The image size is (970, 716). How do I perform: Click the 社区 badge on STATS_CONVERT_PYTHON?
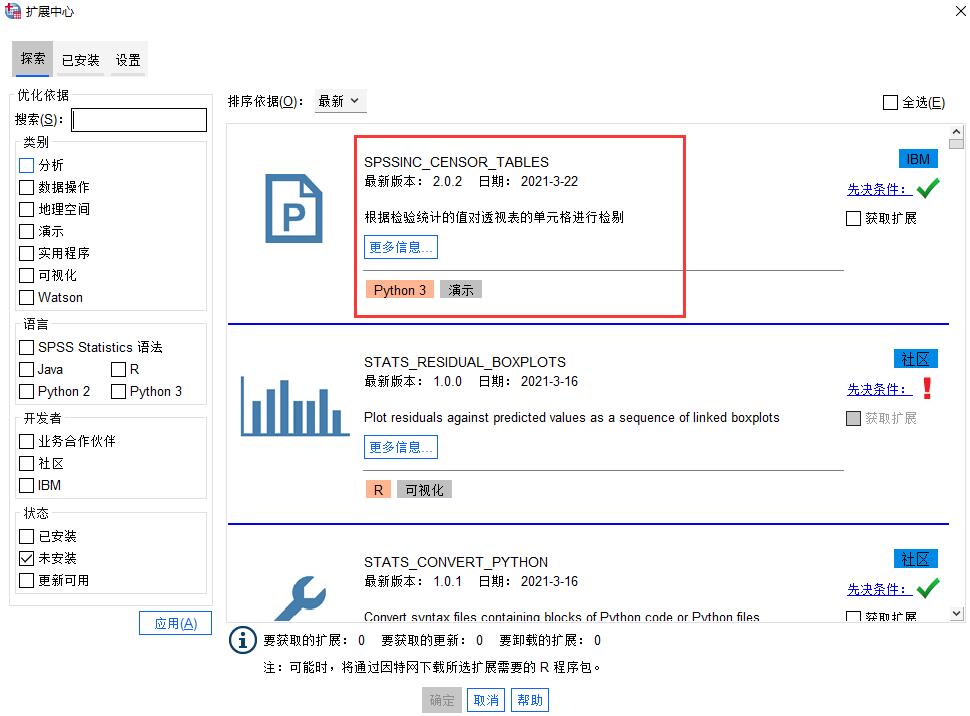pyautogui.click(x=915, y=558)
